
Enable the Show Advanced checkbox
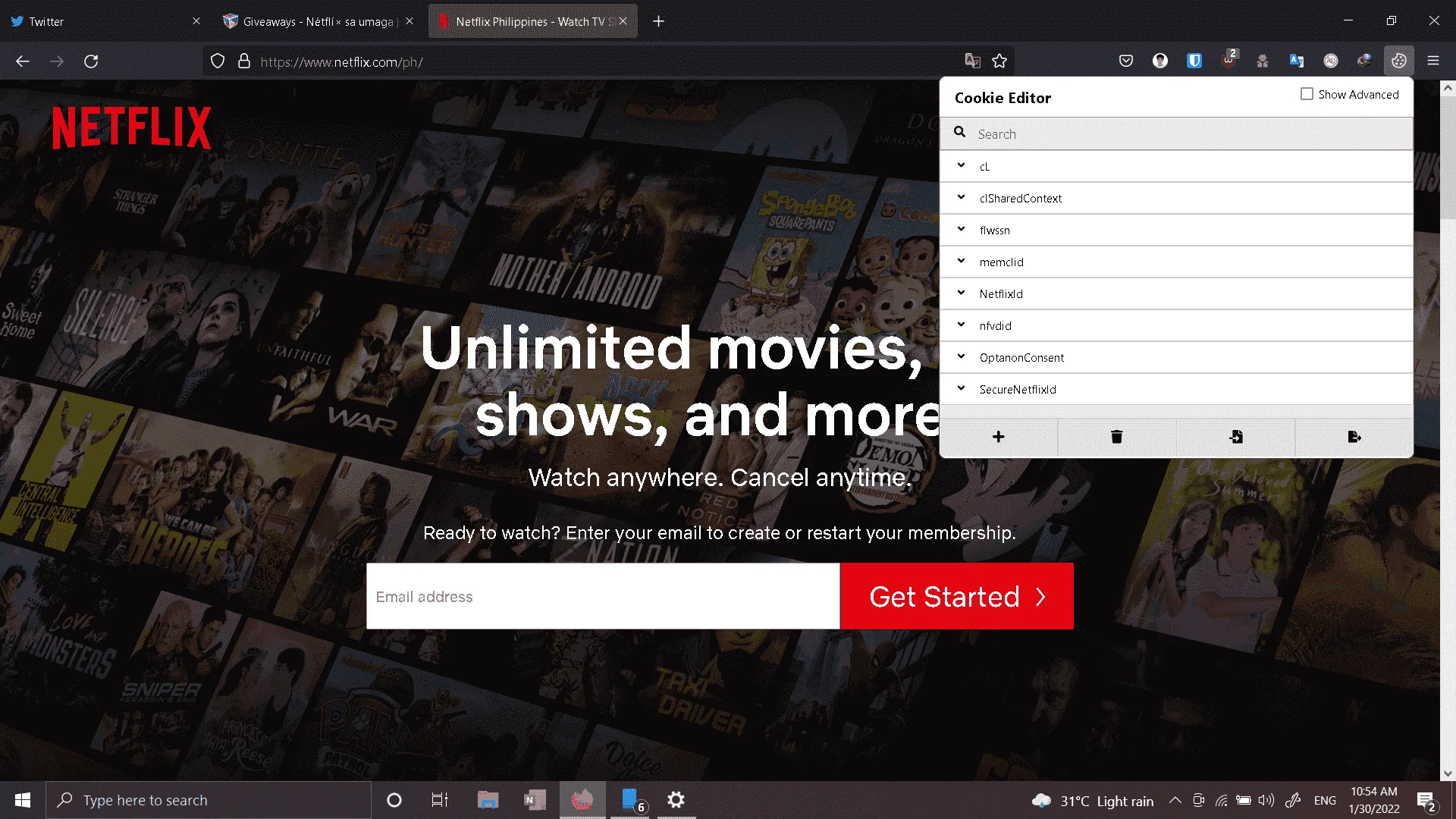tap(1307, 94)
